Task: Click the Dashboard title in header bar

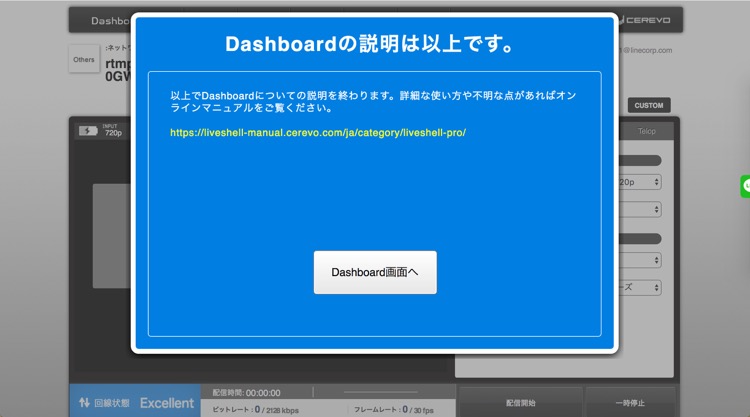Action: [x=110, y=21]
